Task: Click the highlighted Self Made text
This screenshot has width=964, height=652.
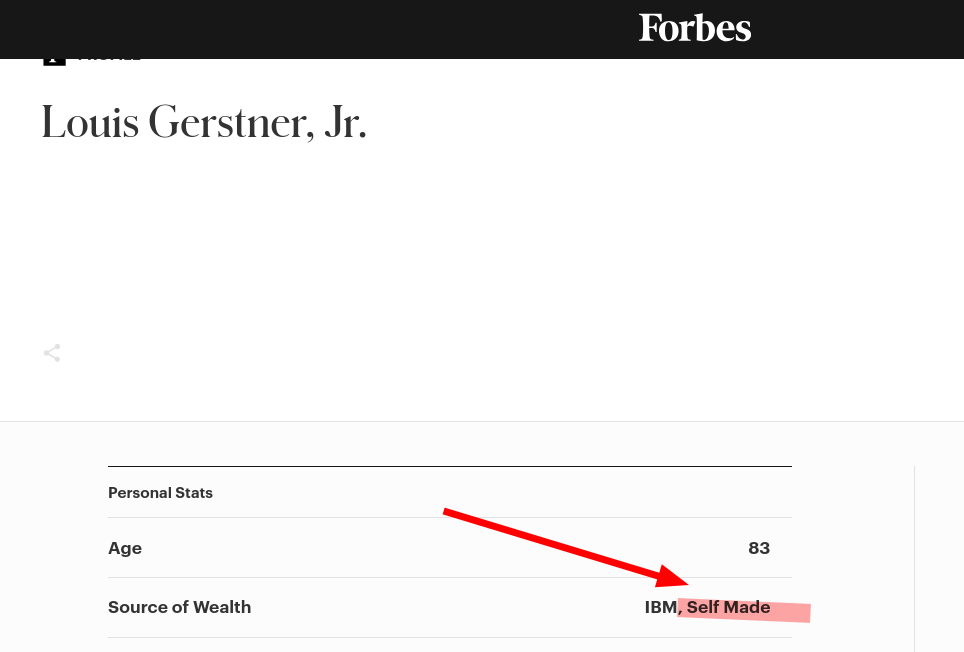Action: pyautogui.click(x=729, y=607)
